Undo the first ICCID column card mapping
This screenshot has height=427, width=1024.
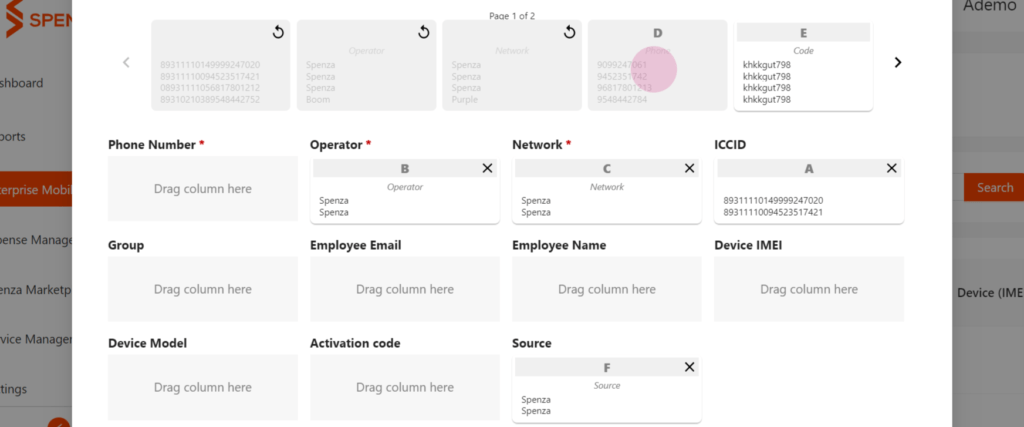[278, 32]
